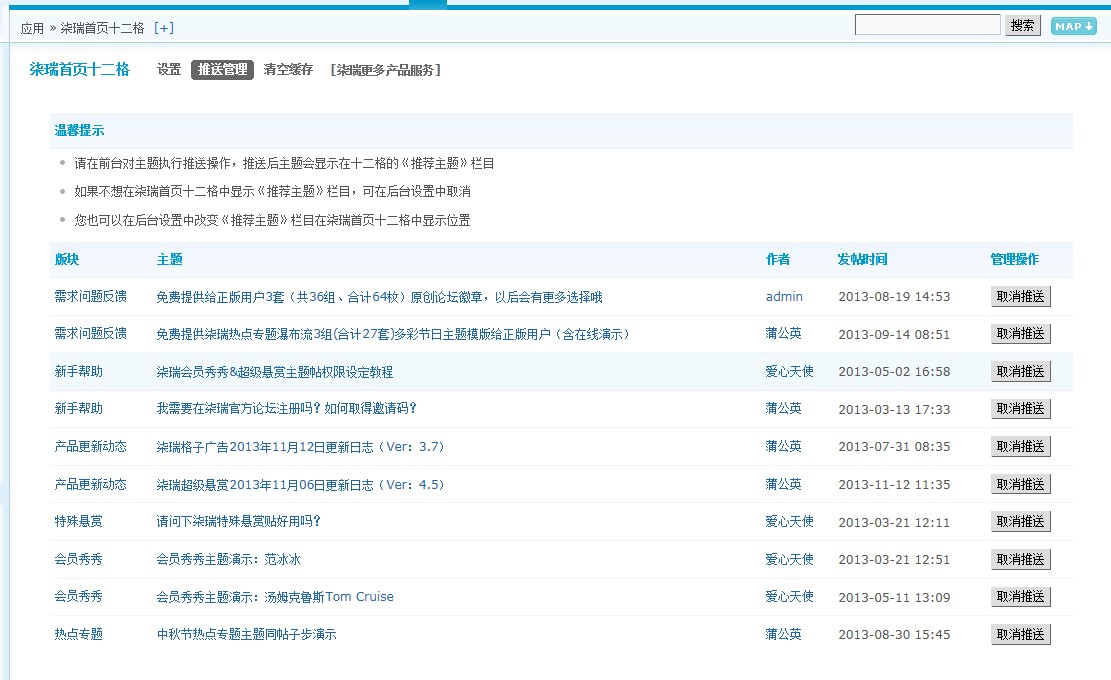Open the 柒瑞格子广告 update log topic

point(300,447)
